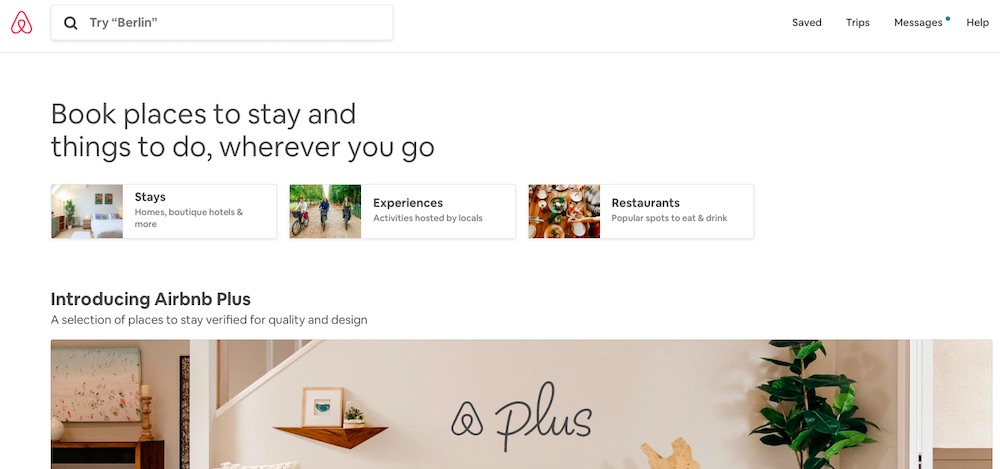Select the Restaurants card title
The image size is (1000, 469).
[x=645, y=203]
